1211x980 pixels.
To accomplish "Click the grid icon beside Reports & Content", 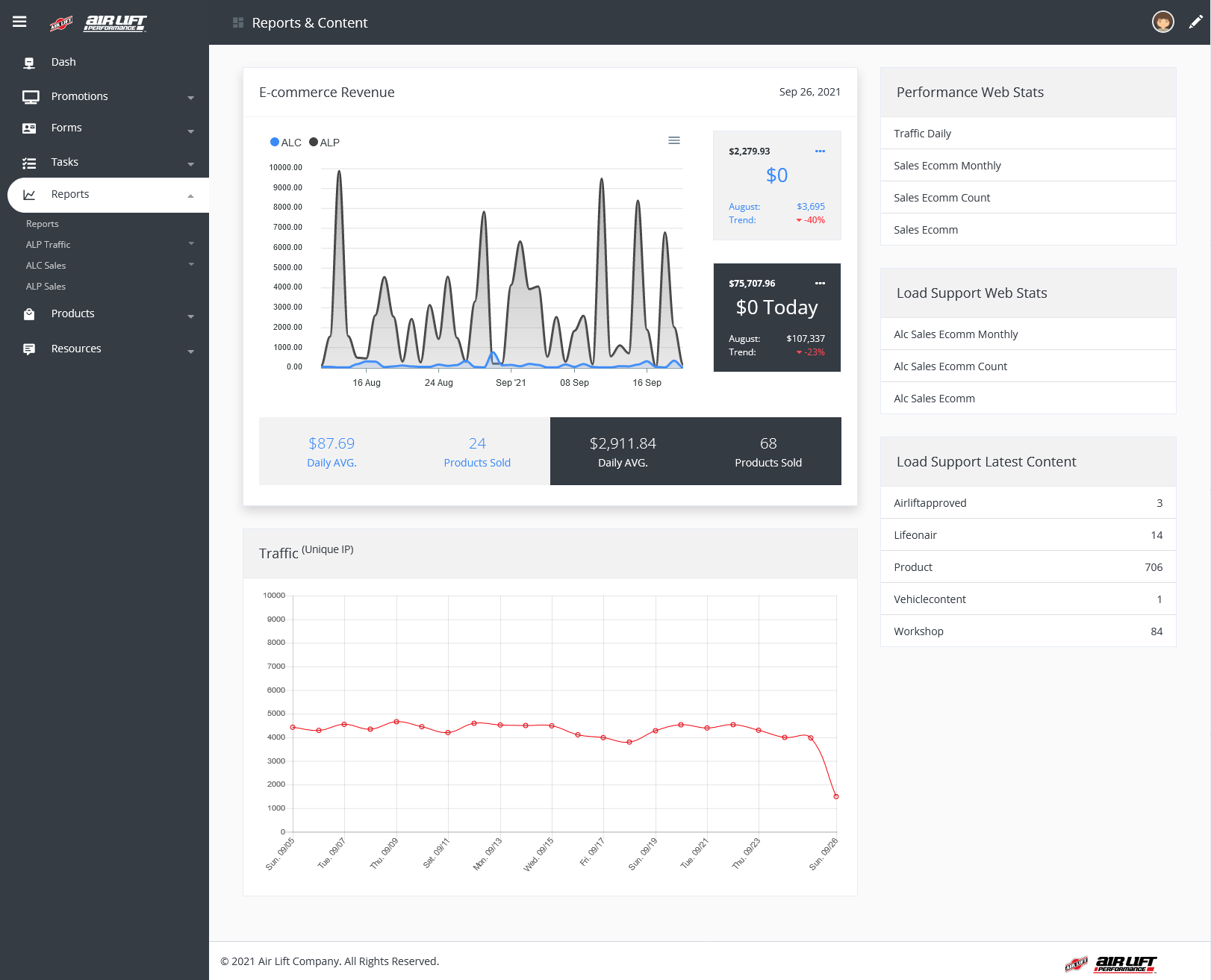I will click(238, 22).
